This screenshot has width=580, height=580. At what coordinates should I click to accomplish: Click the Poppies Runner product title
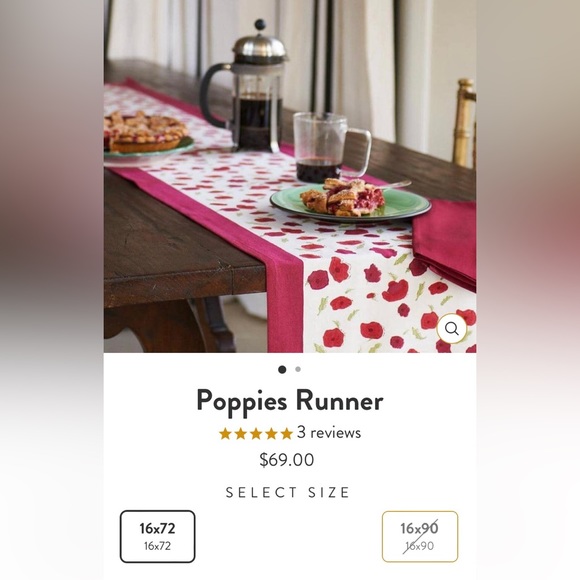pyautogui.click(x=290, y=402)
